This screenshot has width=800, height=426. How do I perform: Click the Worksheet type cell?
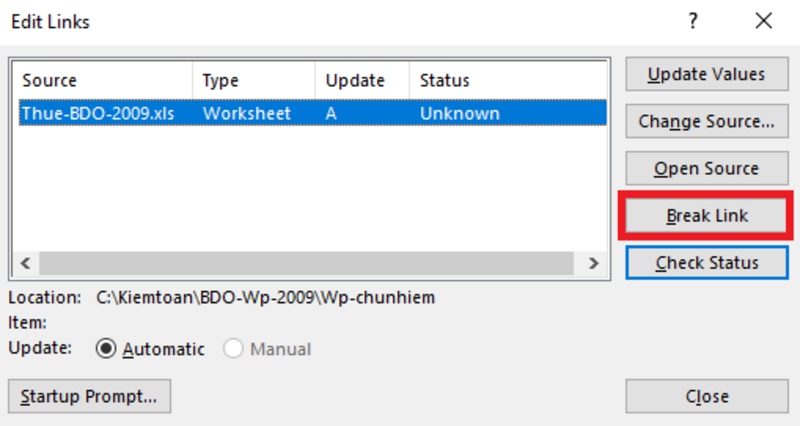pos(246,113)
